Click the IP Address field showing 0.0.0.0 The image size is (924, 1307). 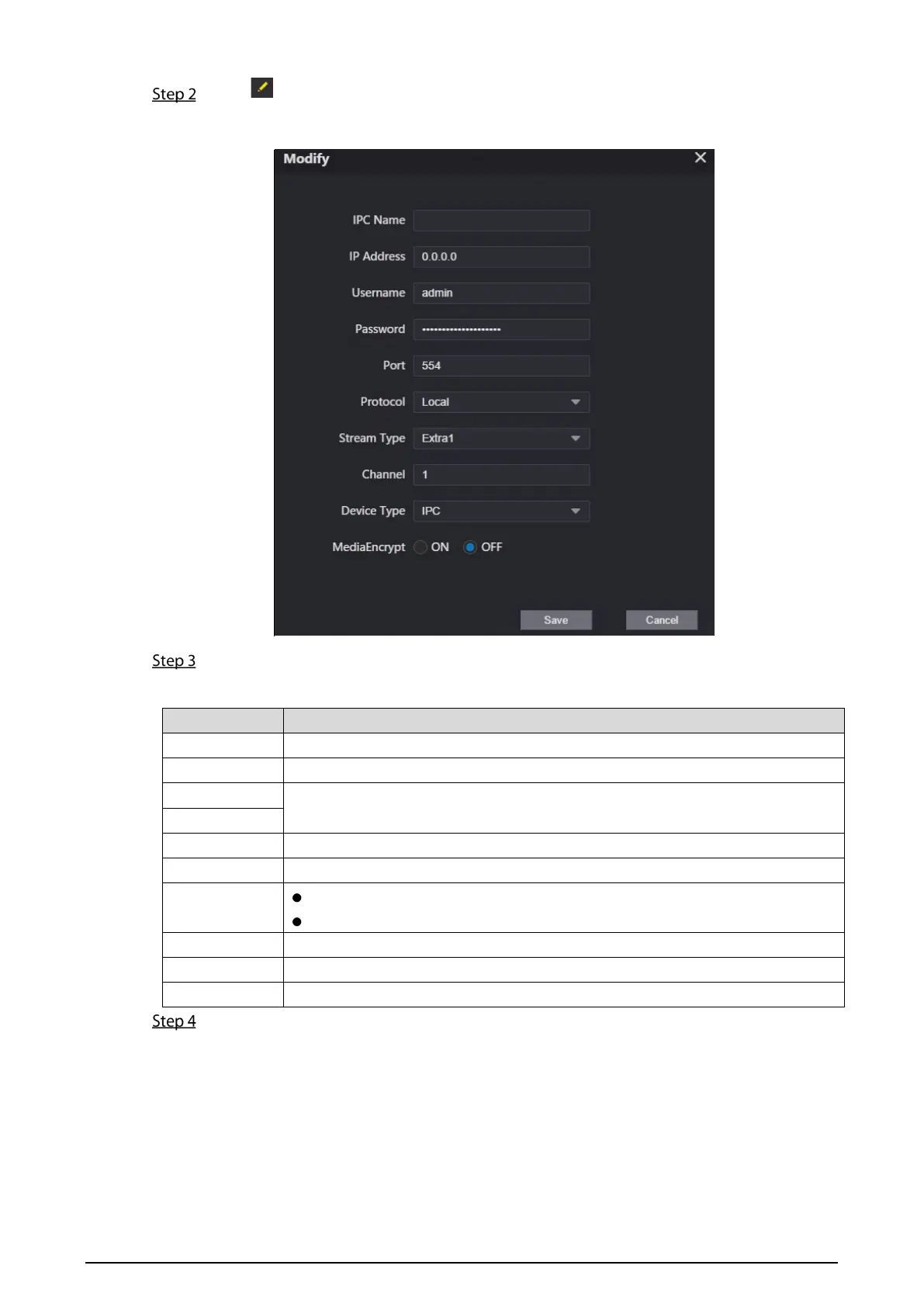(x=501, y=257)
